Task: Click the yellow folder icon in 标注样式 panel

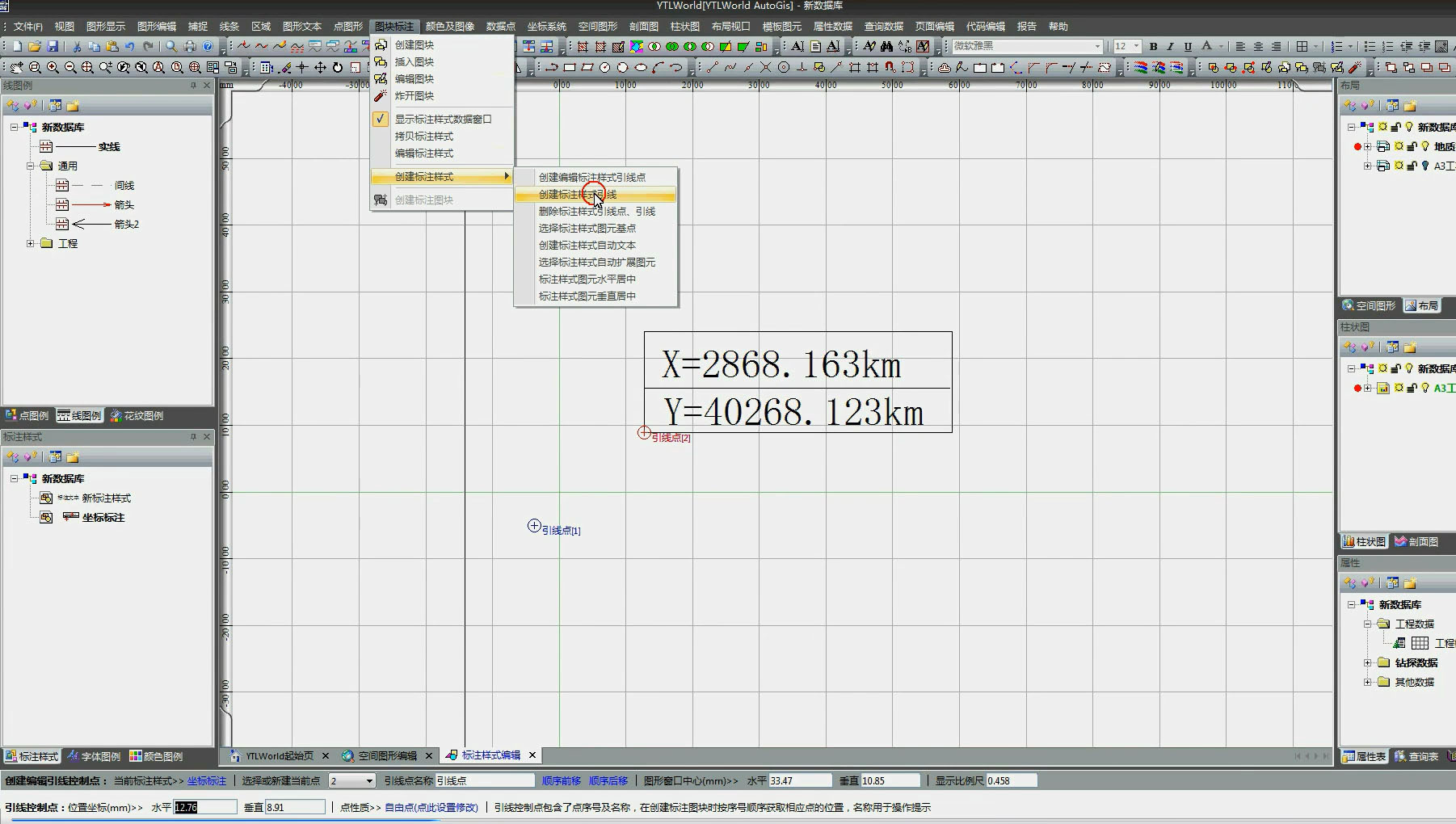Action: coord(73,457)
